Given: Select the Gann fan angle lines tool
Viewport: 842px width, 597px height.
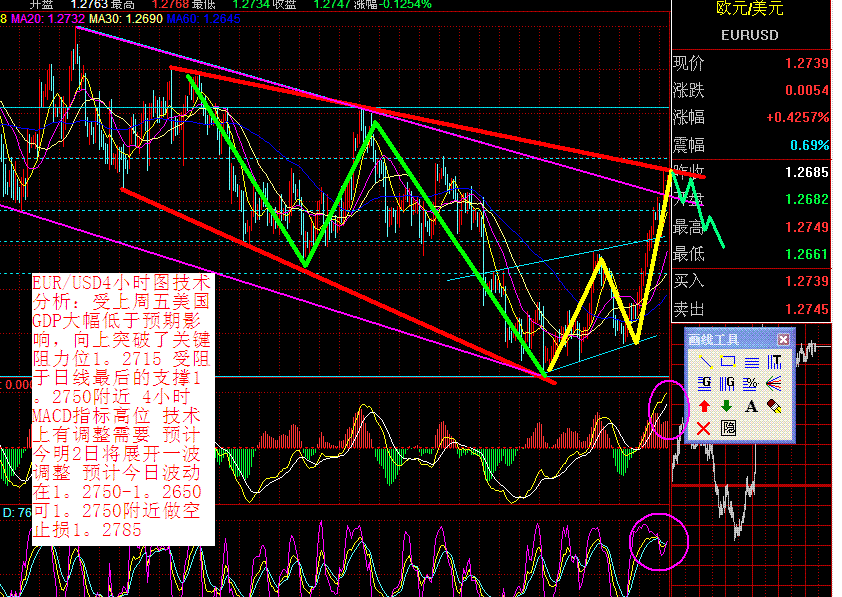Looking at the screenshot, I should (774, 384).
